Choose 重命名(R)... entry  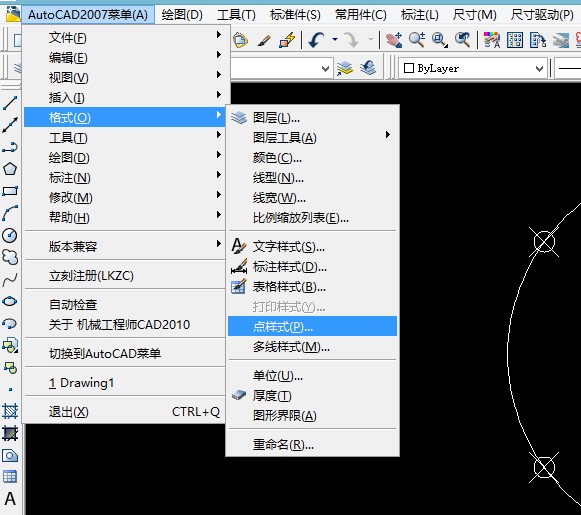click(x=313, y=444)
